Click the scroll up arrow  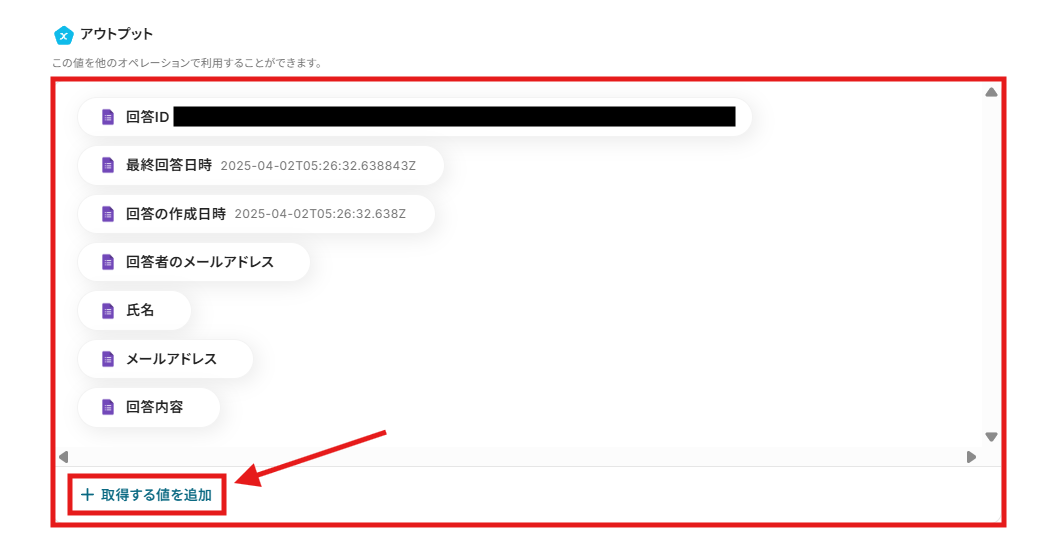click(991, 92)
